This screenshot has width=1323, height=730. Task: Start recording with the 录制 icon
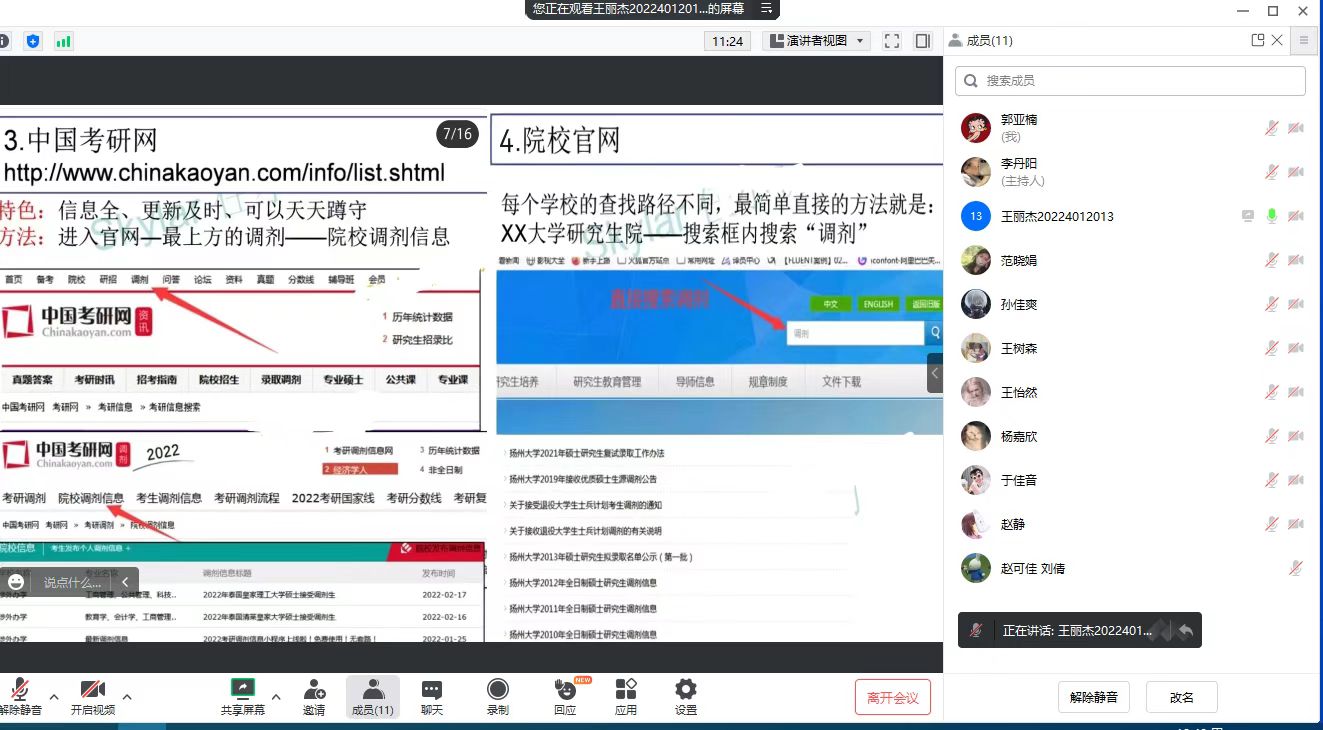click(497, 690)
